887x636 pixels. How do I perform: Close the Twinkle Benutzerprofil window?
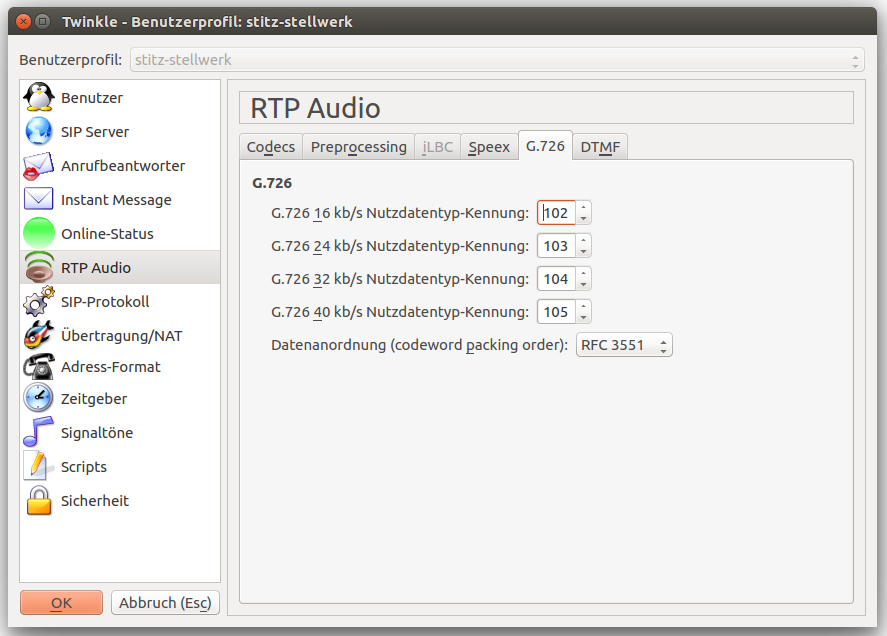(23, 22)
